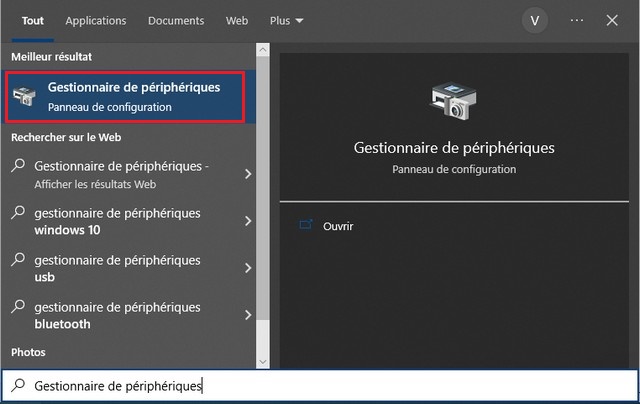Open the V user account avatar
The height and width of the screenshot is (404, 640).
tap(535, 20)
